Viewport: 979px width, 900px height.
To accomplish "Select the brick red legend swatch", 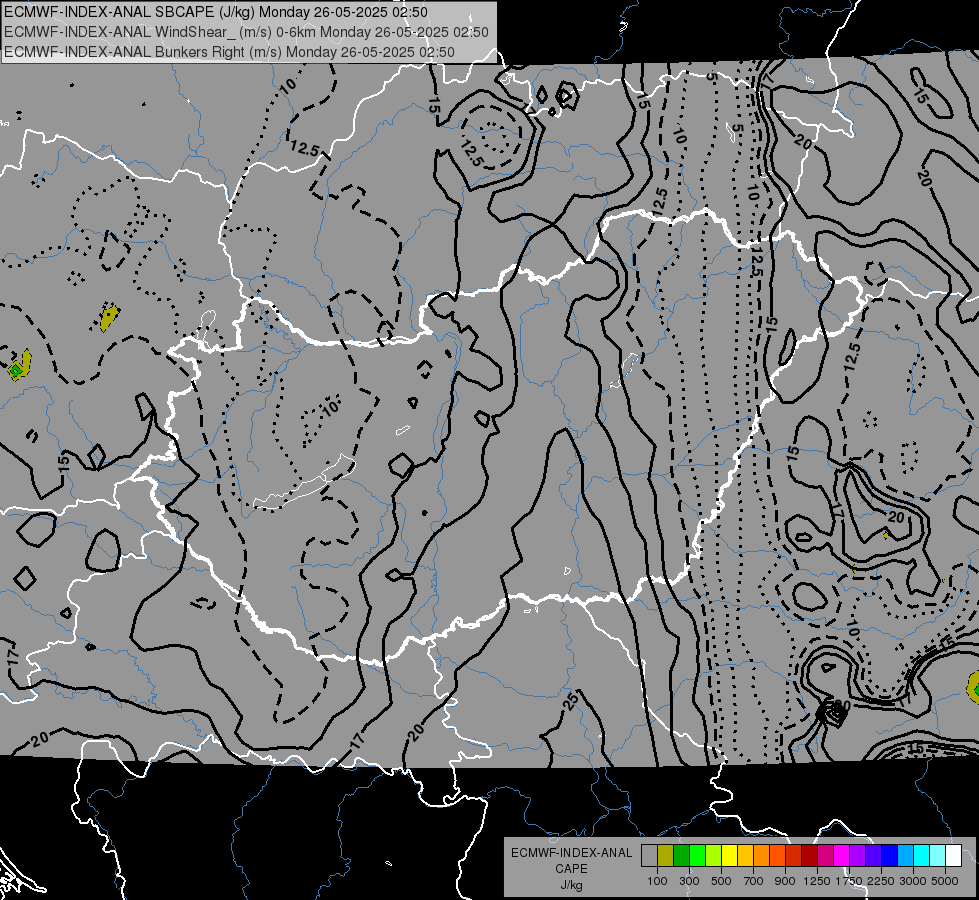I will point(794,855).
